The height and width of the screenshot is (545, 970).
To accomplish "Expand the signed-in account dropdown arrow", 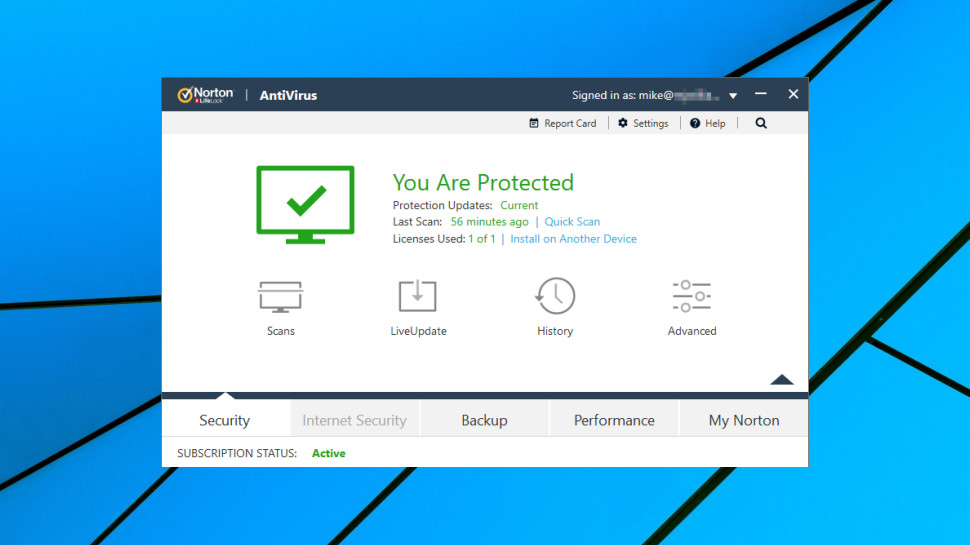I will 733,96.
